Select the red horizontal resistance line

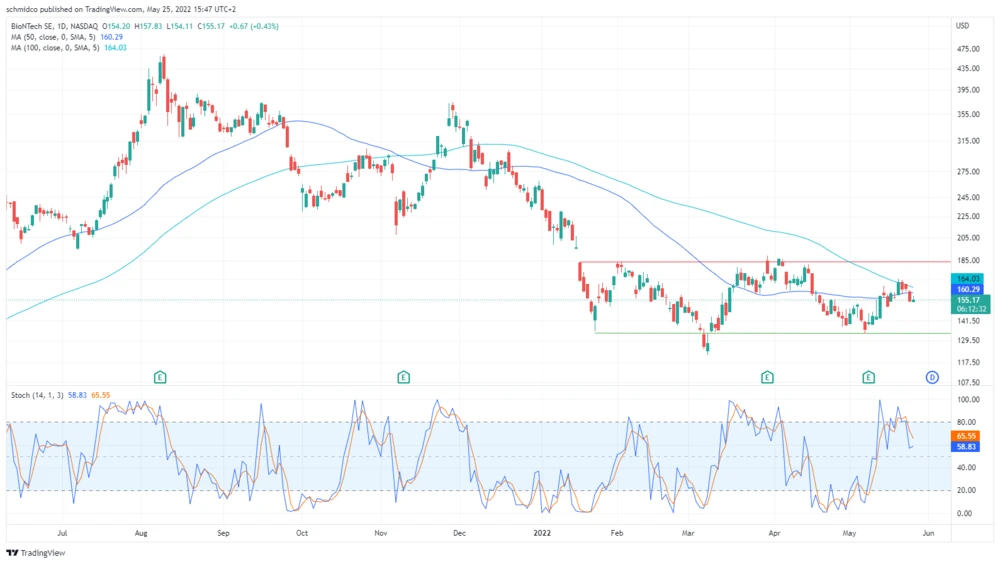pos(765,262)
